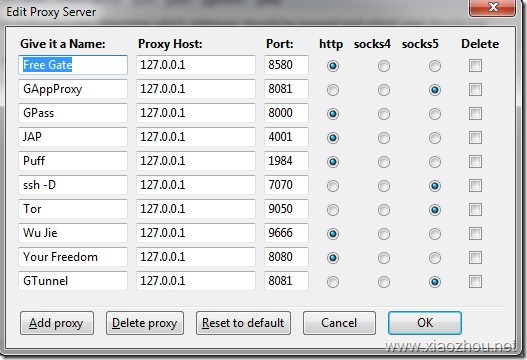Focus the Free Gate name field
Image resolution: width=527 pixels, height=360 pixels.
coord(73,65)
